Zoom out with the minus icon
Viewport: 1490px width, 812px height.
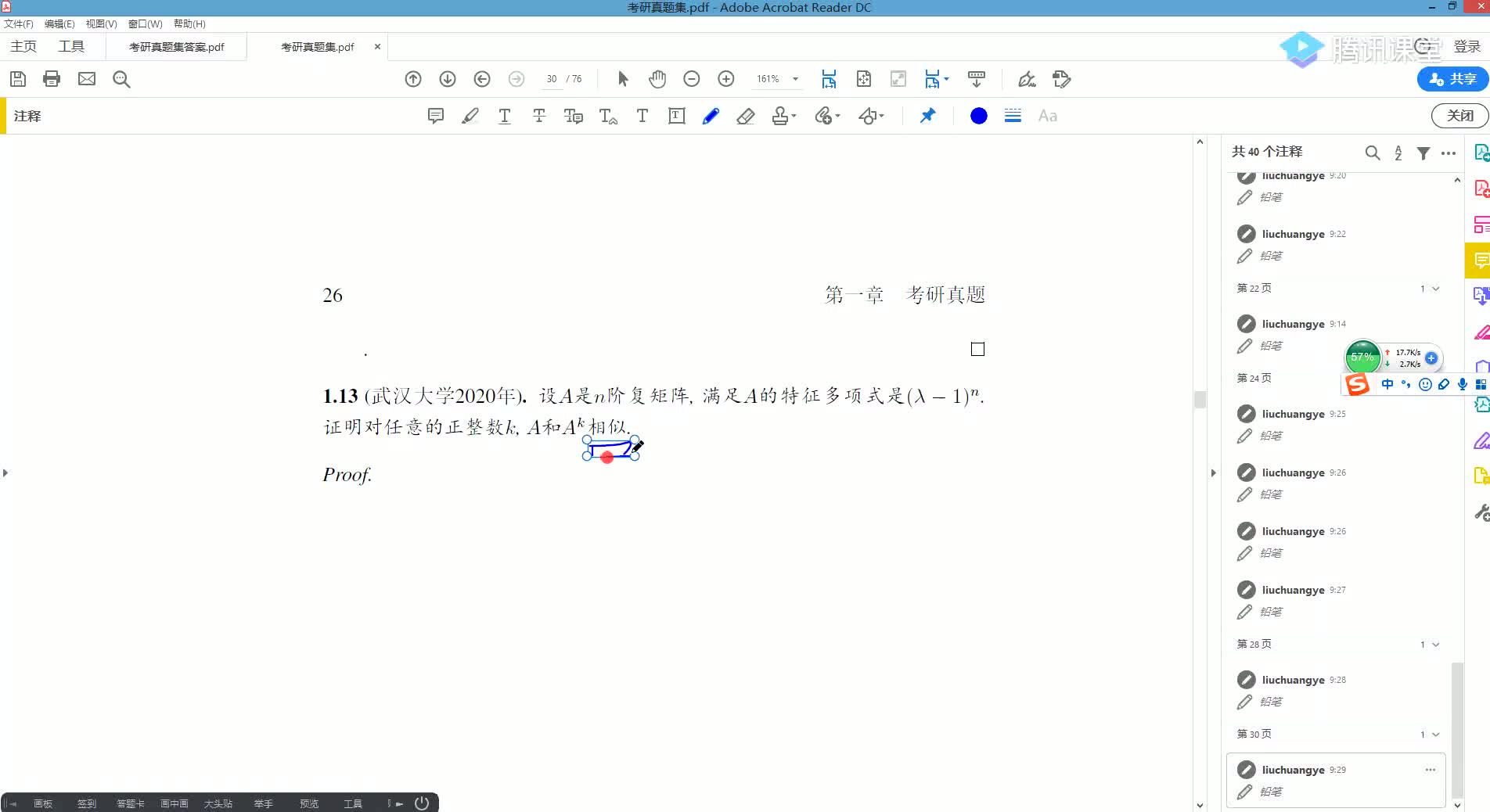[692, 79]
